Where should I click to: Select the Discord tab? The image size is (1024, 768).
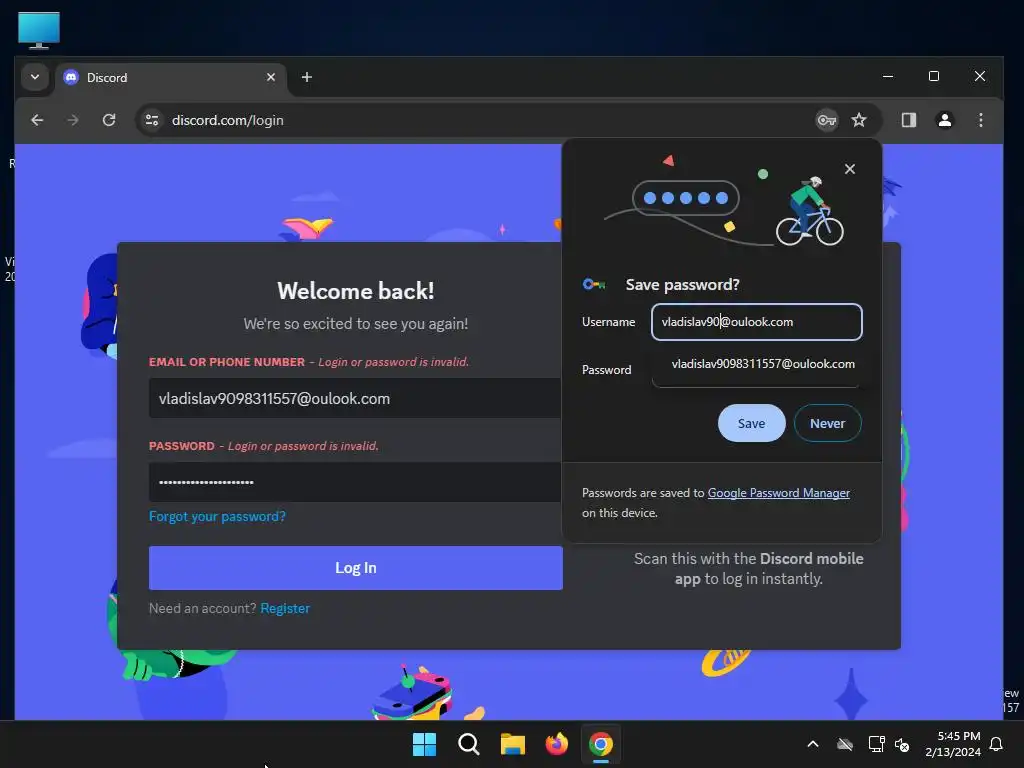pyautogui.click(x=170, y=77)
